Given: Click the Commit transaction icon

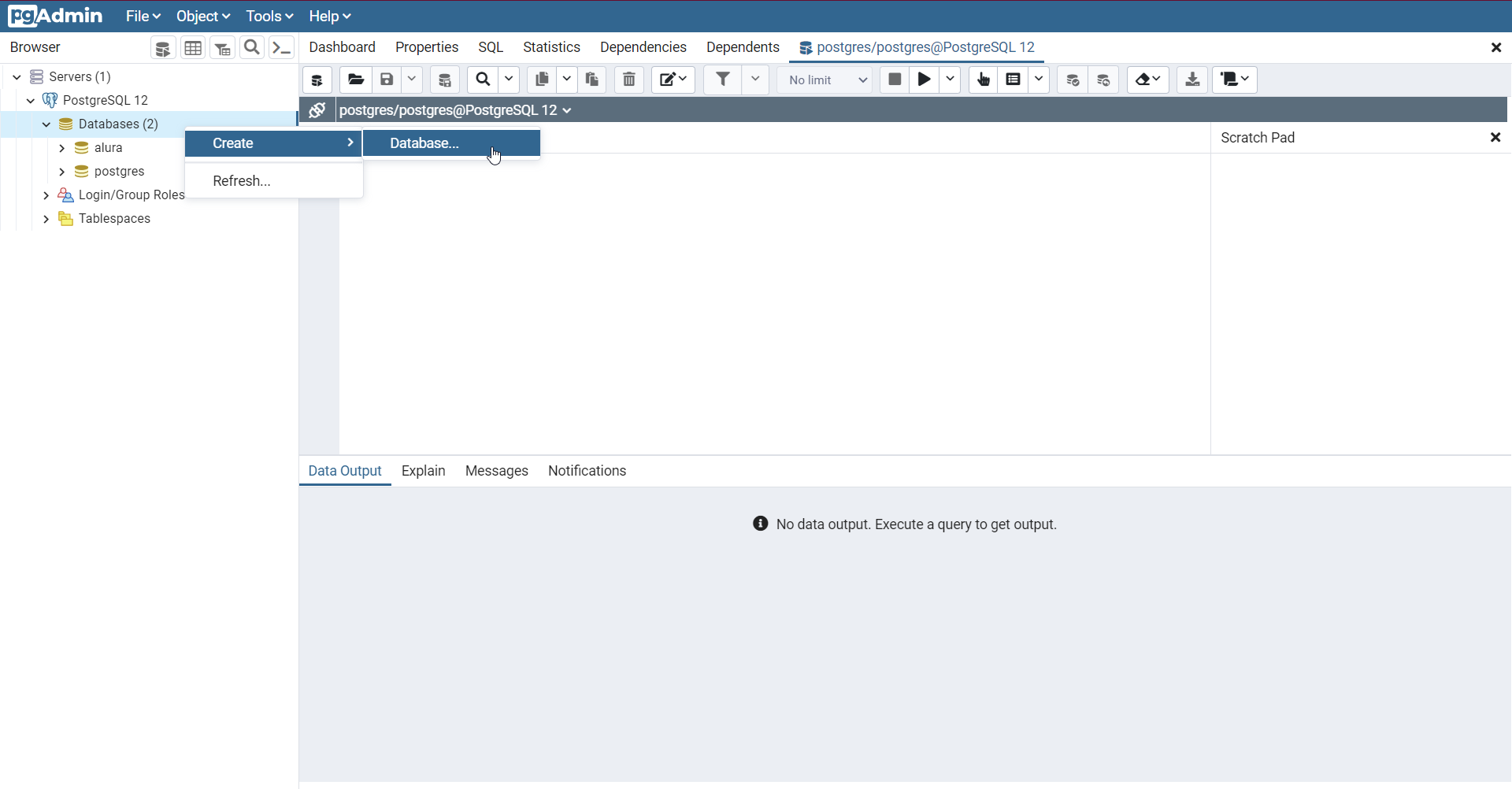Looking at the screenshot, I should coord(1073,80).
